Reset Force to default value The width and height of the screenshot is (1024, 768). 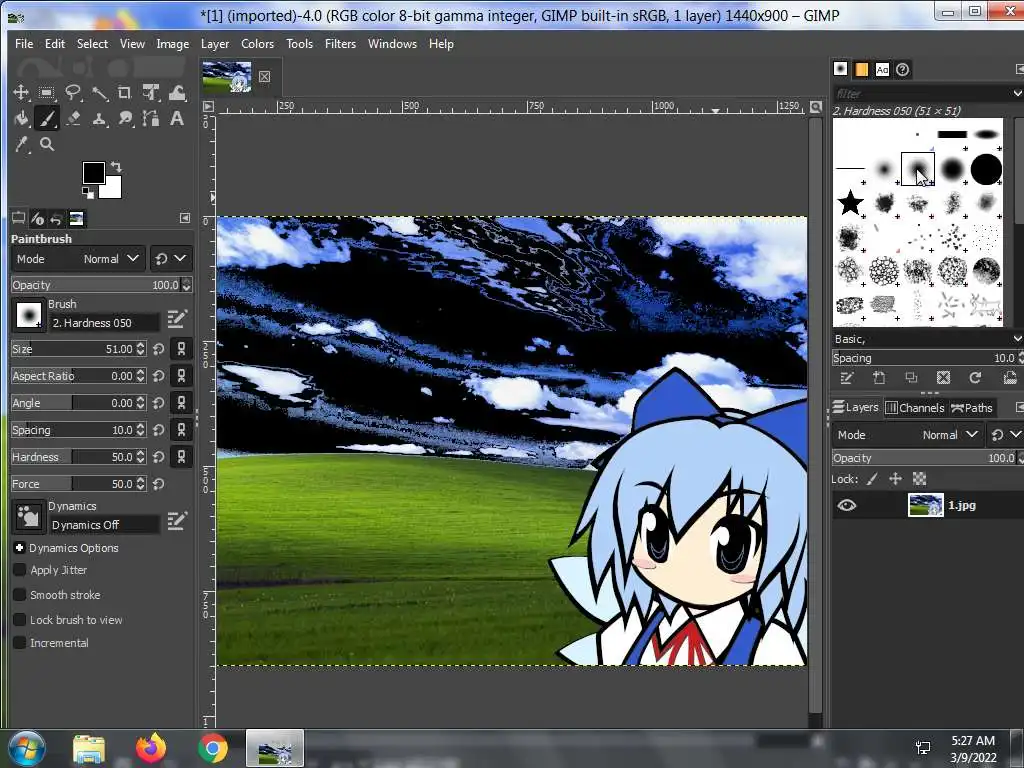(x=159, y=484)
